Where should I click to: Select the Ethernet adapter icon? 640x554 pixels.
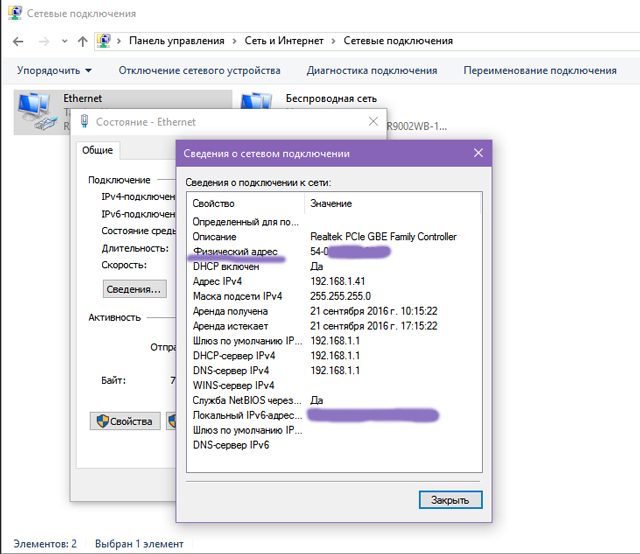point(35,111)
